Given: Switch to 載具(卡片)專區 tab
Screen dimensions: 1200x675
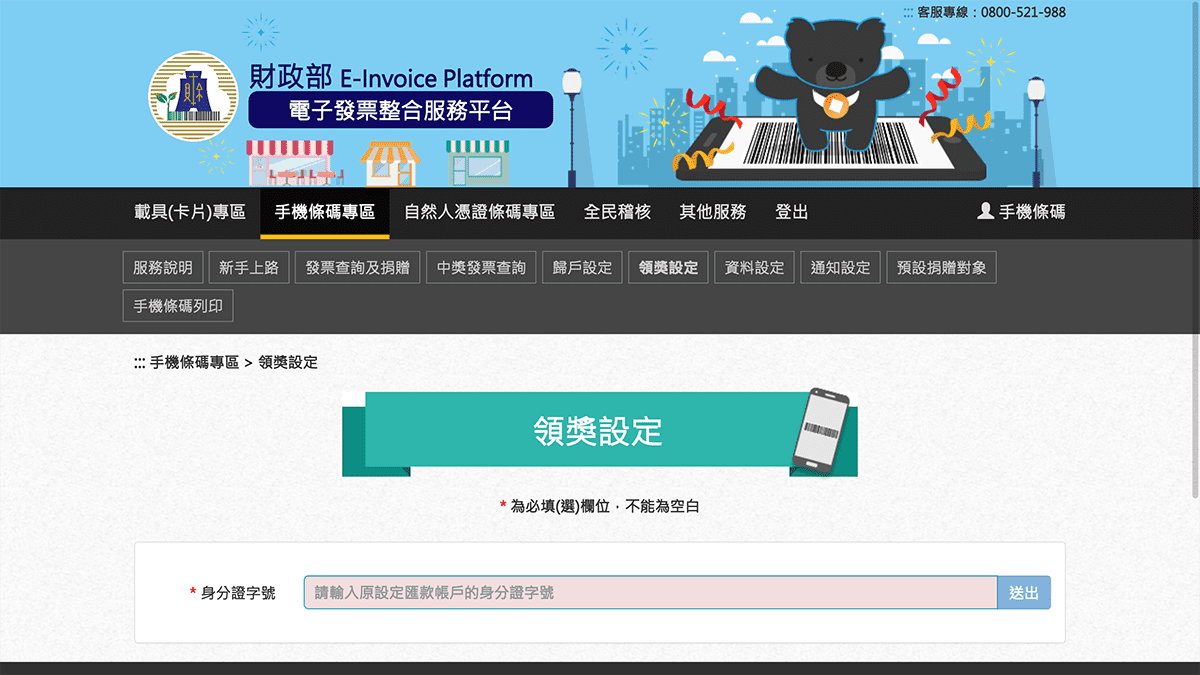Looking at the screenshot, I should [x=188, y=211].
